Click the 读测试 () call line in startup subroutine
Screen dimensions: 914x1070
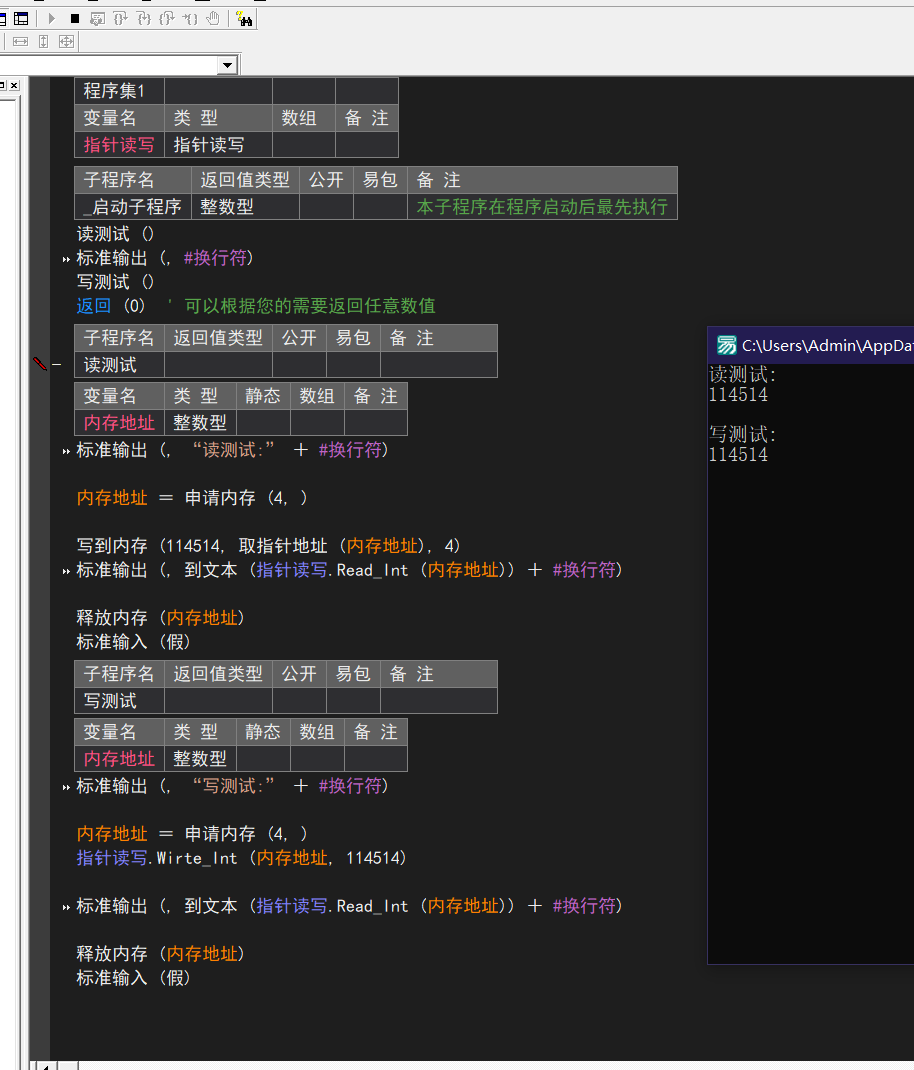pyautogui.click(x=115, y=234)
